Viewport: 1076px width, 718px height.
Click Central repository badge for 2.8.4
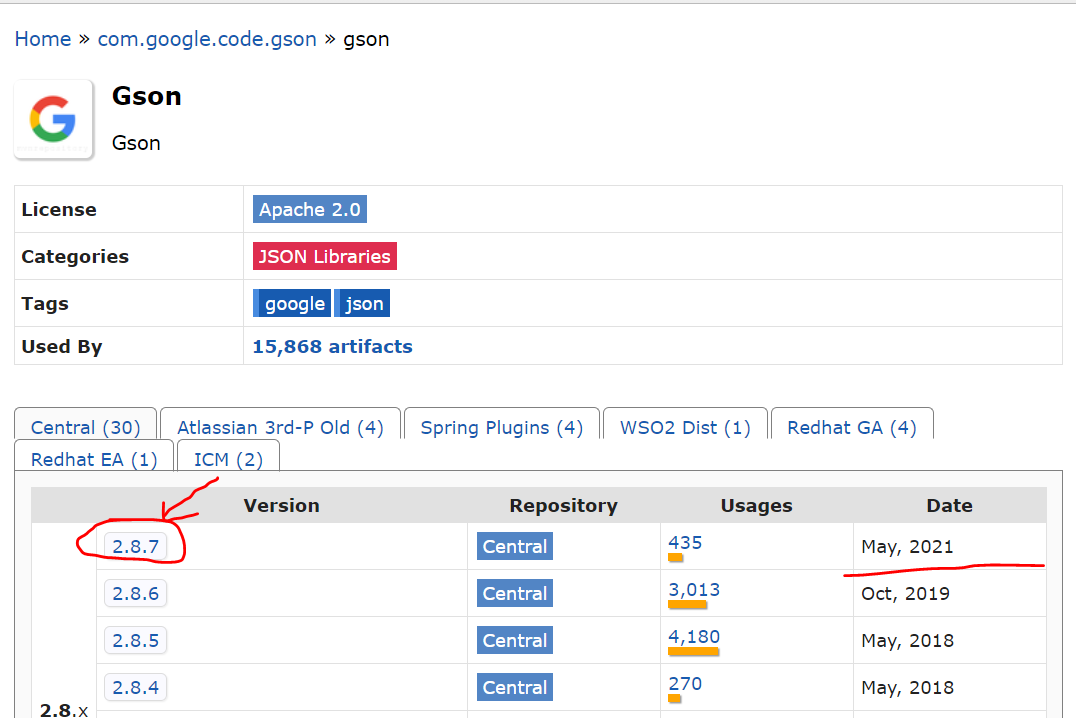(x=515, y=687)
